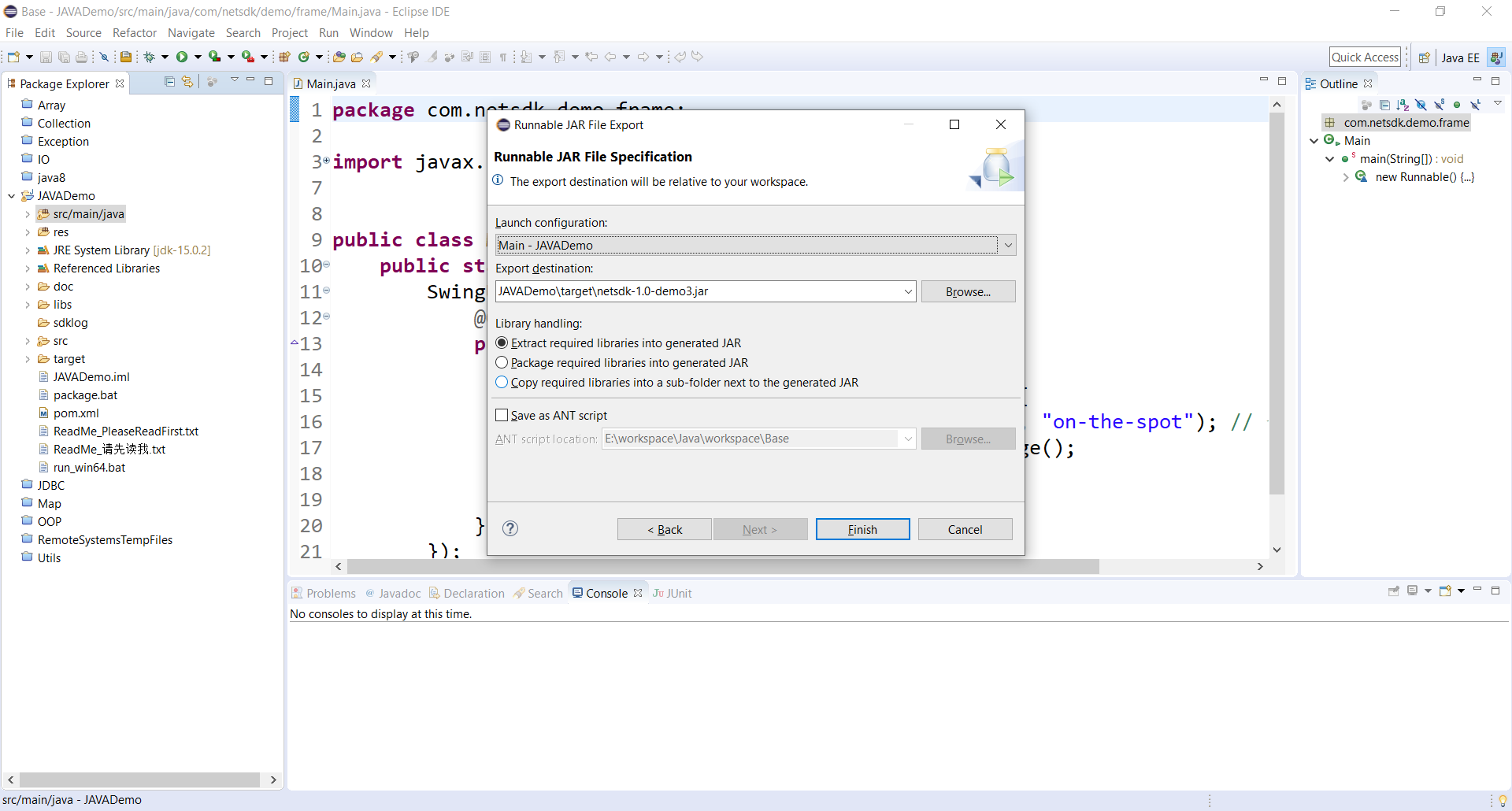Click the New Java Class toolbar icon
The image size is (1512, 811).
[x=304, y=57]
